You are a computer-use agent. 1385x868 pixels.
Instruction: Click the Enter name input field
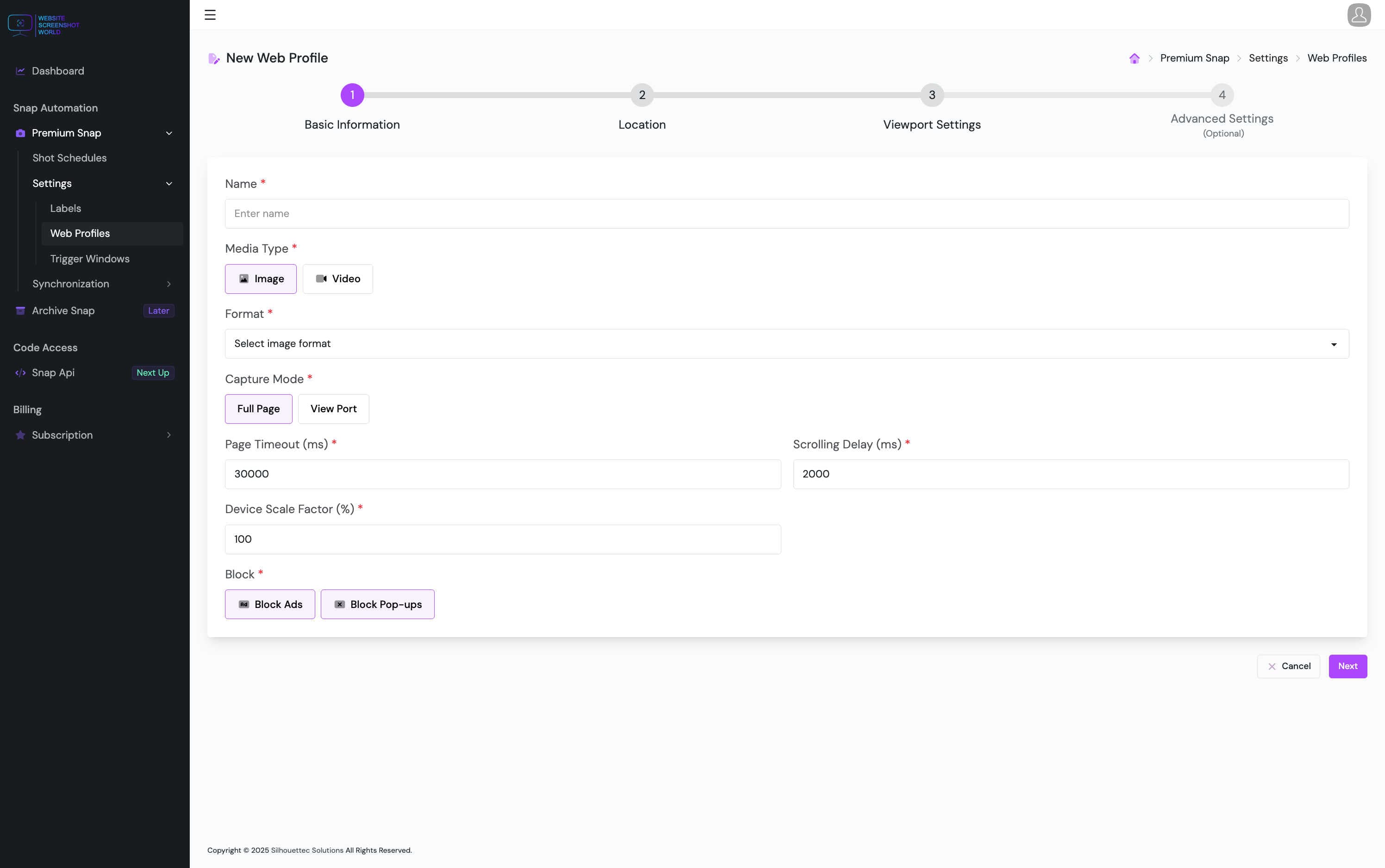[x=786, y=213]
